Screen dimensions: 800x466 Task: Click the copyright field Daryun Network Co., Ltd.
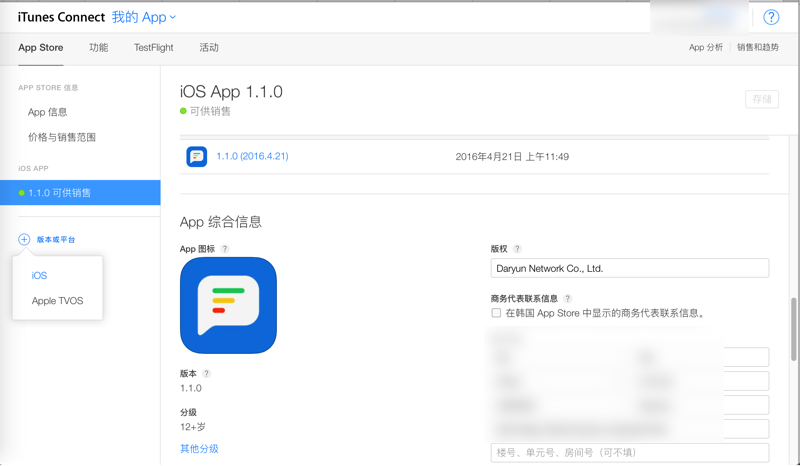click(x=630, y=268)
